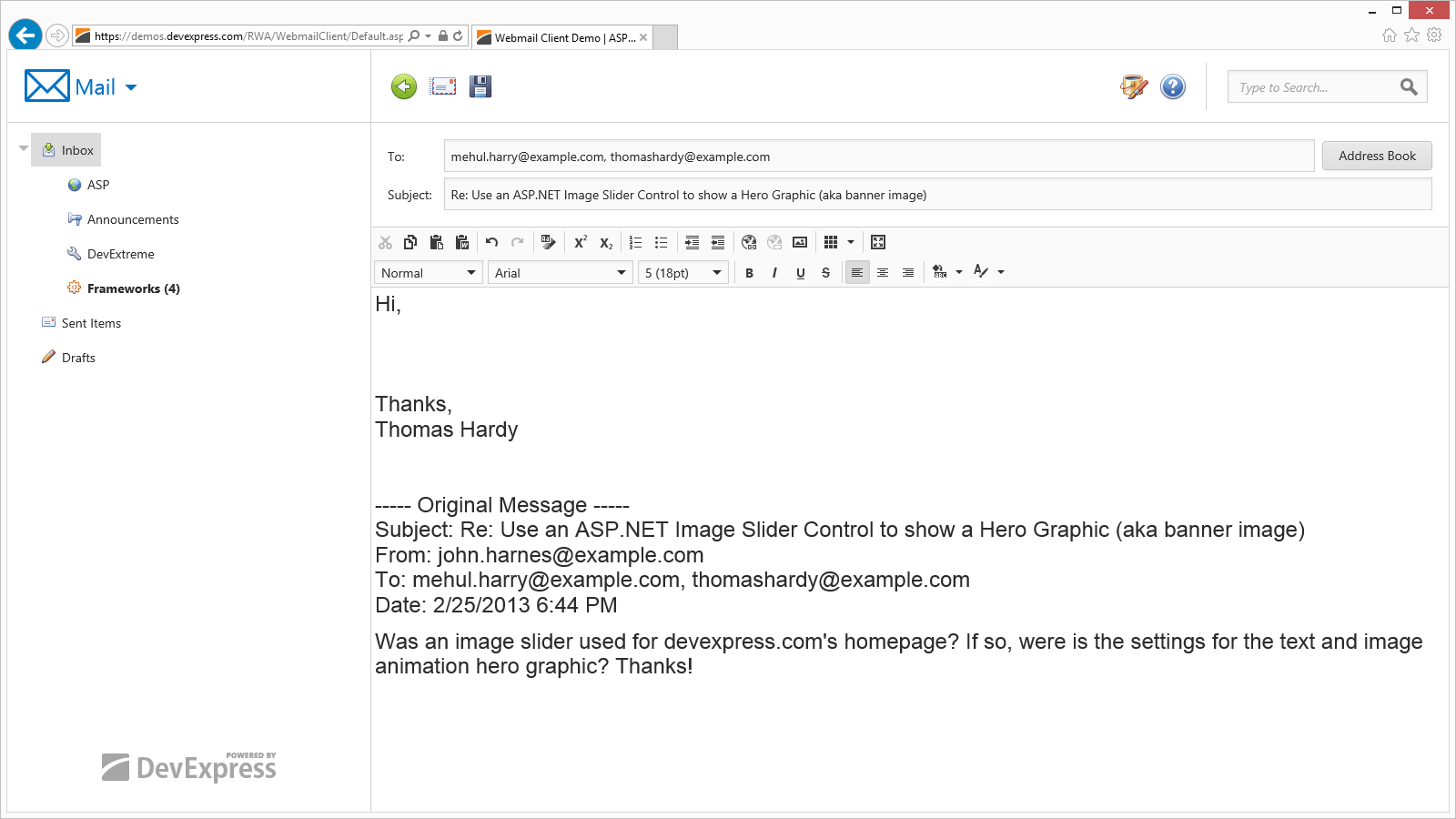
Task: Open the table menu dropdown arrow
Action: [851, 242]
